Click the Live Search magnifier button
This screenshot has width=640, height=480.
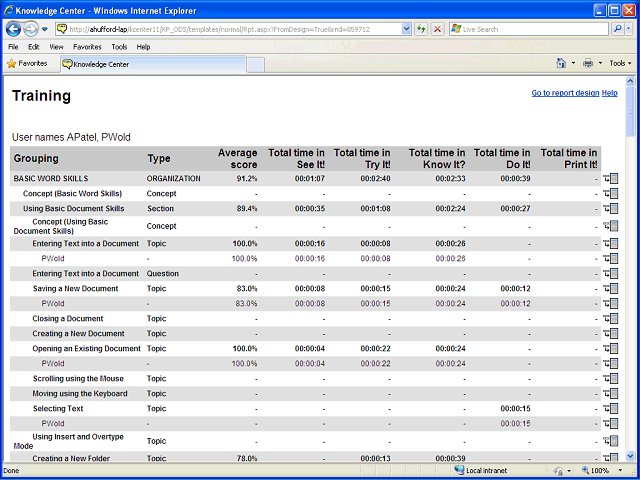[618, 29]
